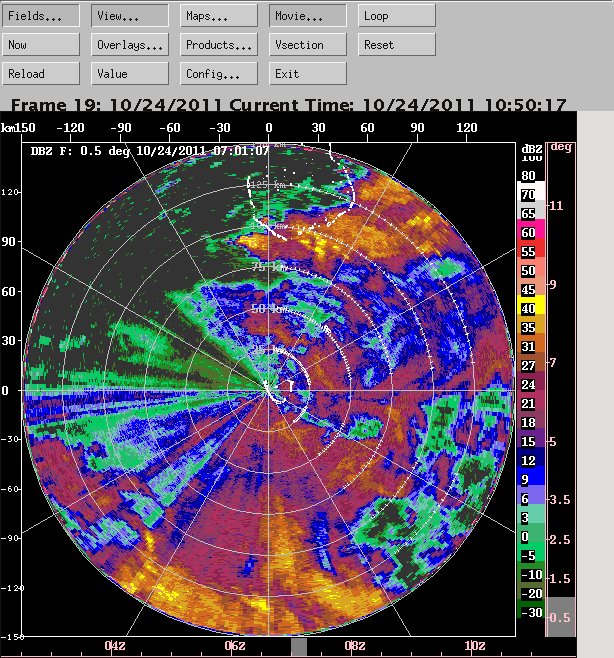Open the Maps... selector
The height and width of the screenshot is (658, 614).
(x=219, y=16)
